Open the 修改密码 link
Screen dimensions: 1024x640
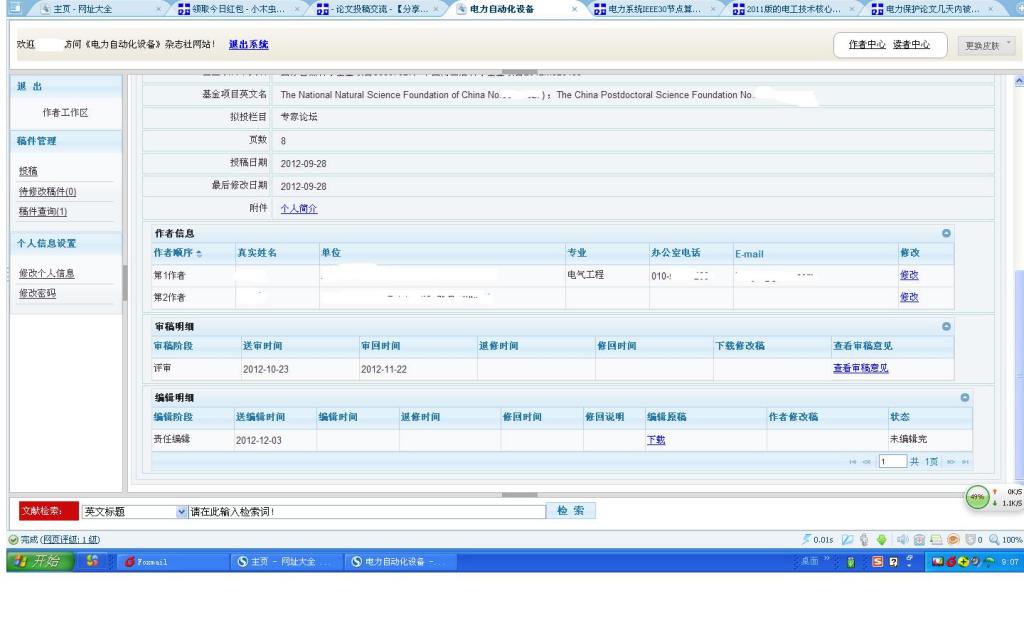click(x=37, y=294)
